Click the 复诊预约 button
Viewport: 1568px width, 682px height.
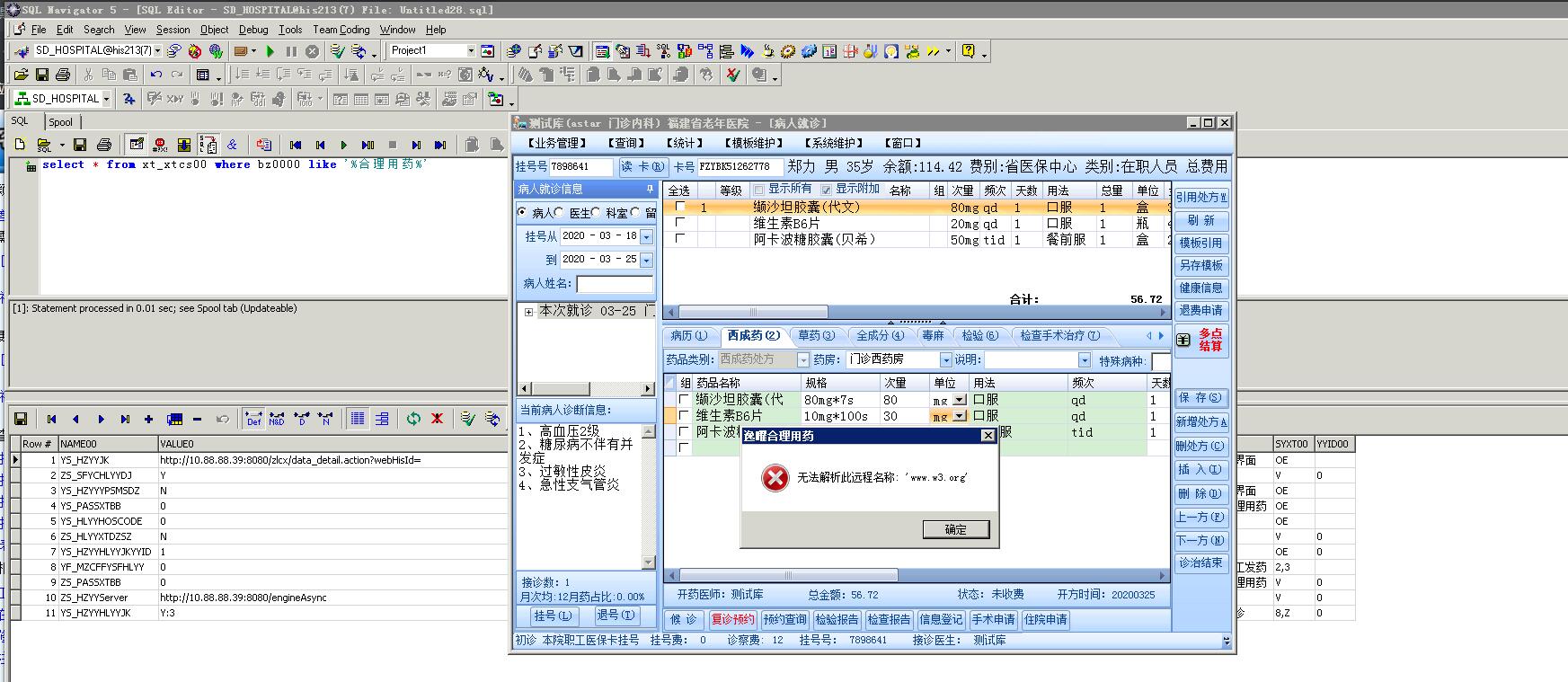coord(733,620)
